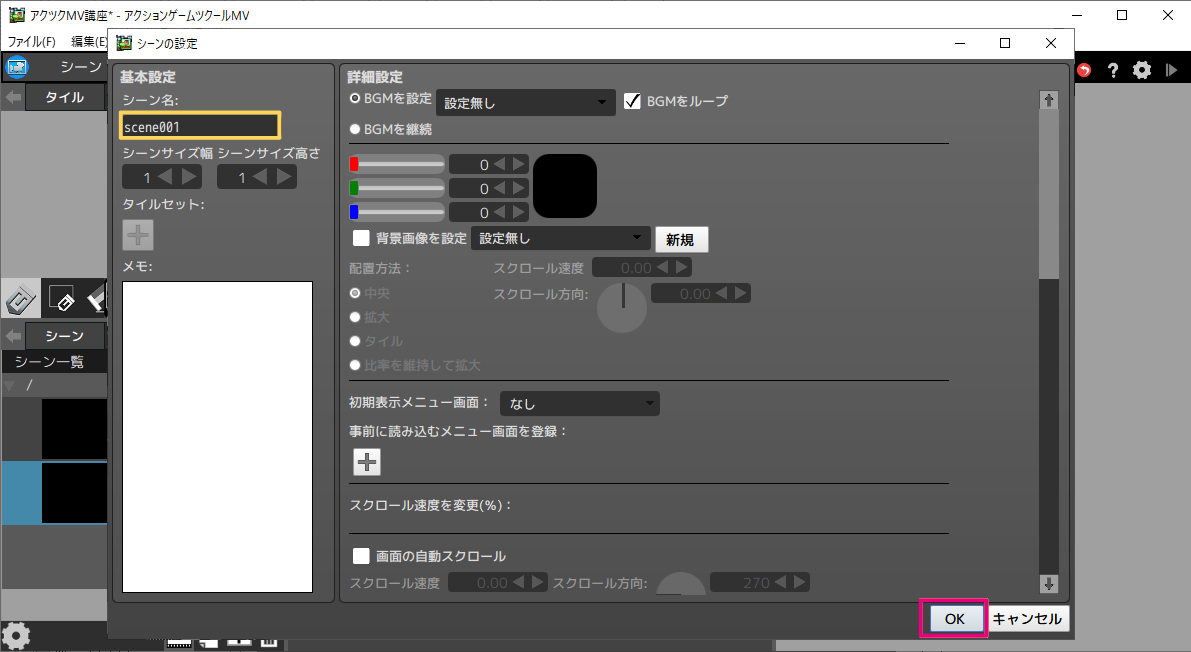Select the BGMを継続 radio button

[x=355, y=129]
